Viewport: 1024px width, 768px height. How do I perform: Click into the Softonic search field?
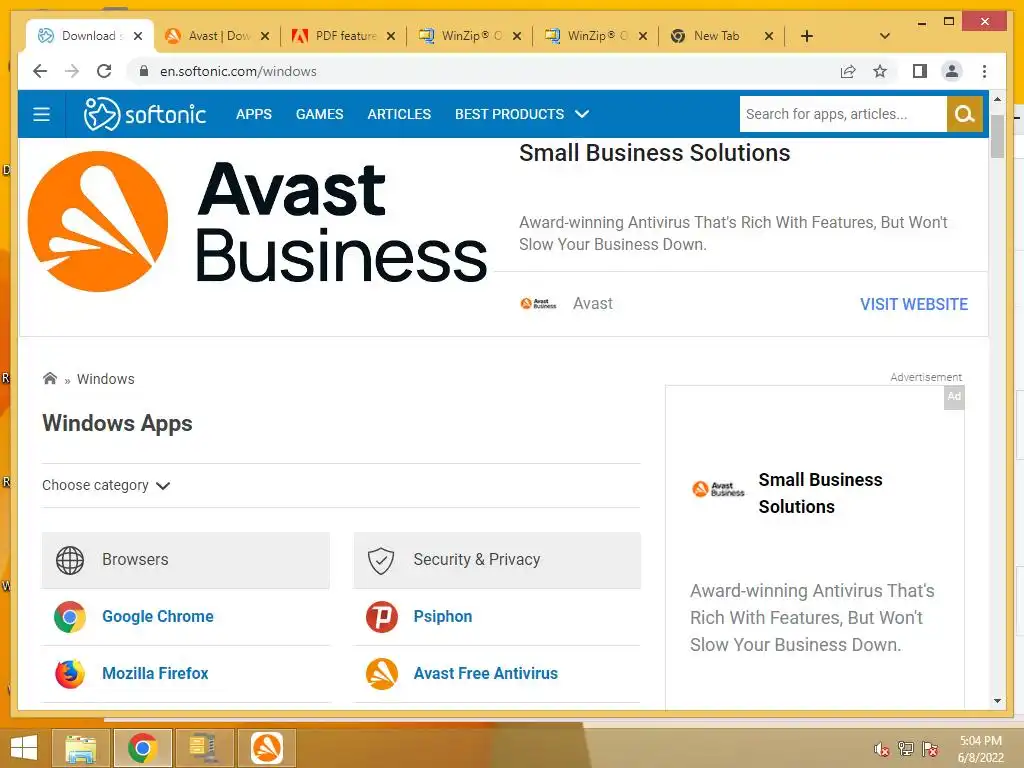coord(842,114)
